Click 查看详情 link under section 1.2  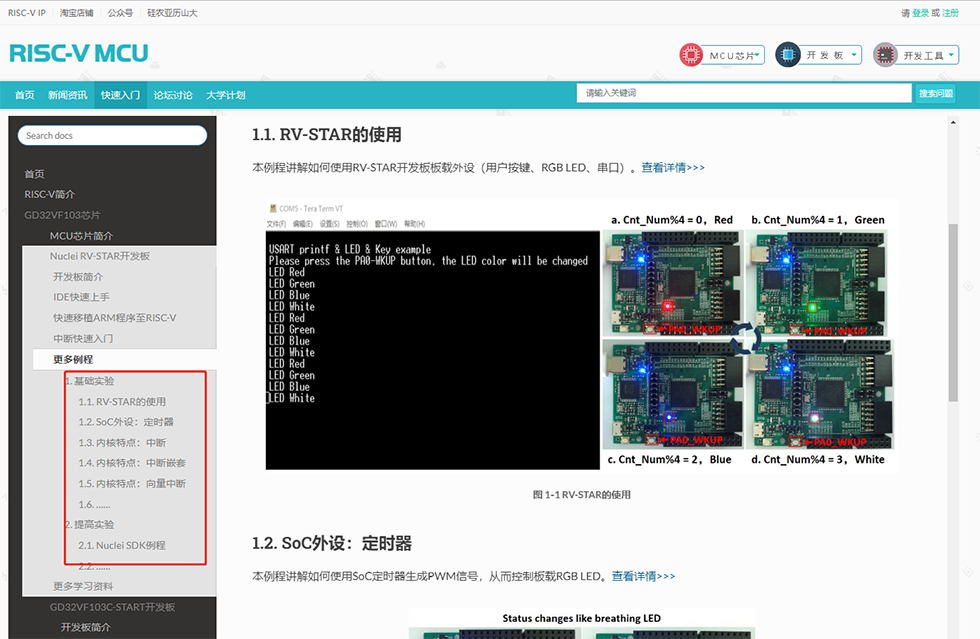click(643, 576)
